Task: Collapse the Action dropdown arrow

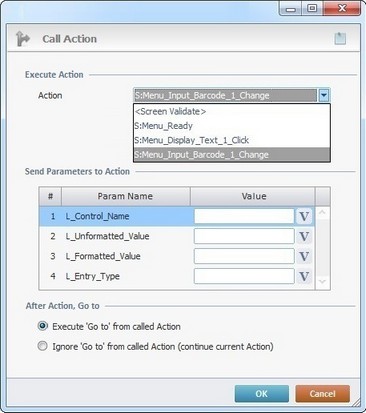Action: (x=324, y=96)
